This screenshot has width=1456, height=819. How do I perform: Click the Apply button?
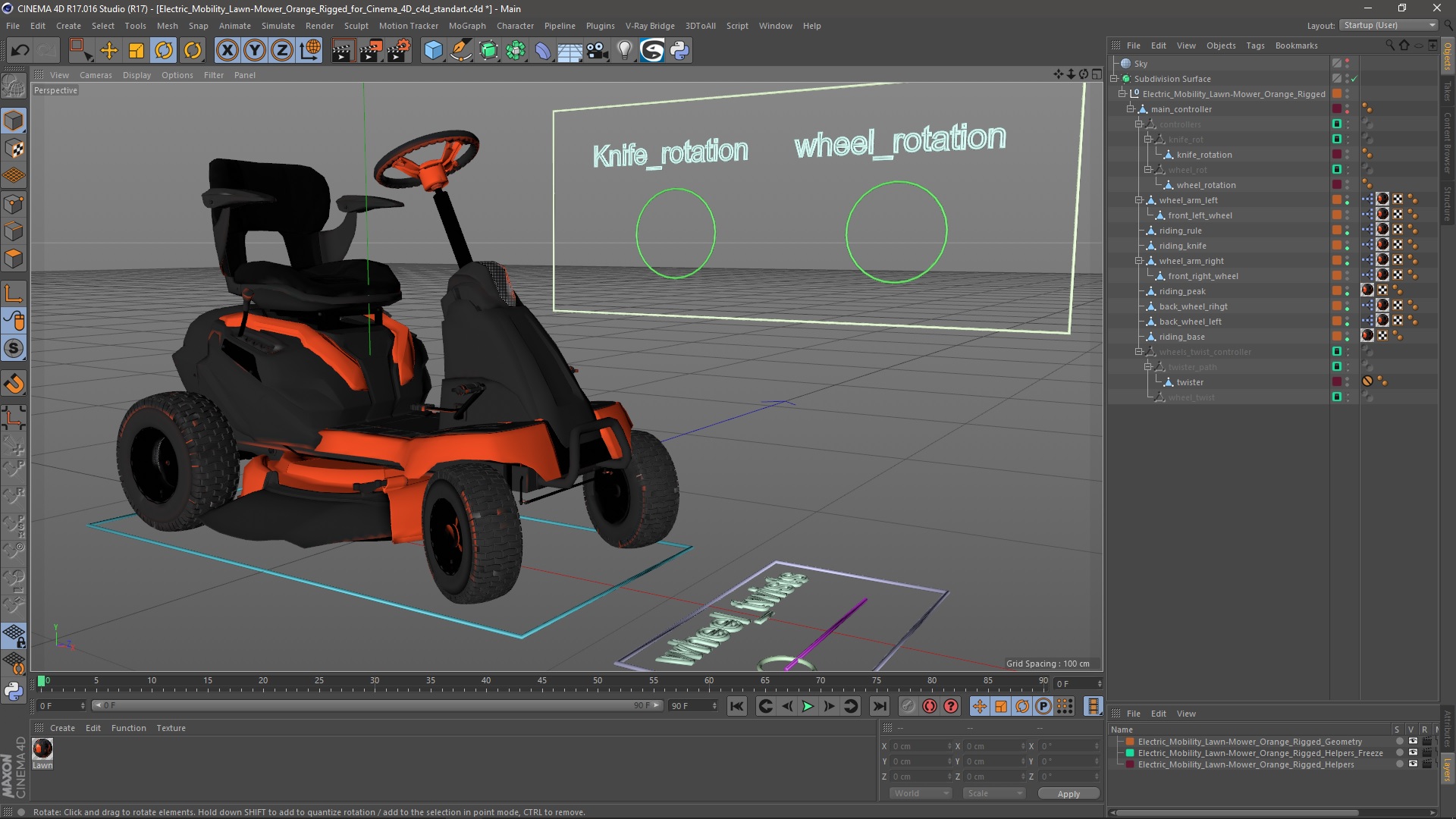point(1068,793)
